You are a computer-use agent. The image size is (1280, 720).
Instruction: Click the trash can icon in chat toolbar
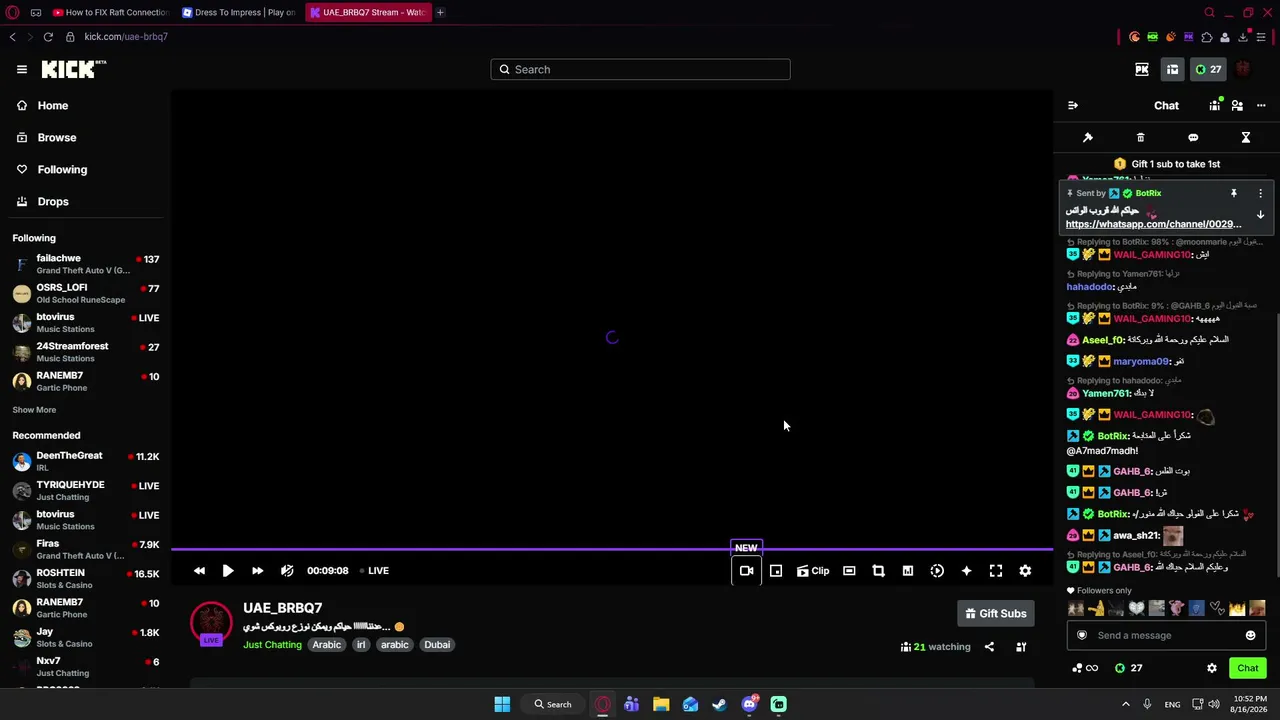coord(1140,137)
